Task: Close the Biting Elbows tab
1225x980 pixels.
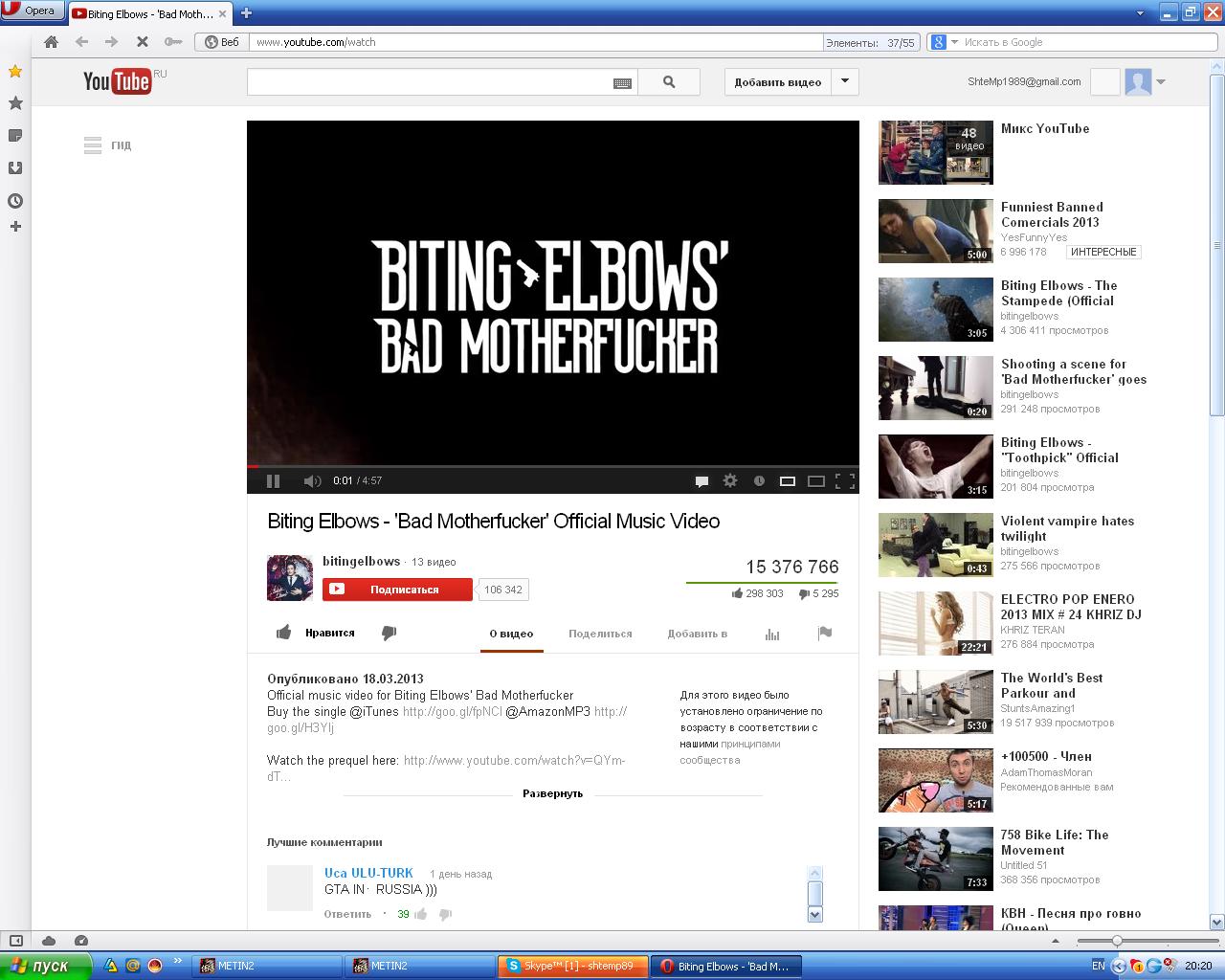Action: [x=222, y=13]
